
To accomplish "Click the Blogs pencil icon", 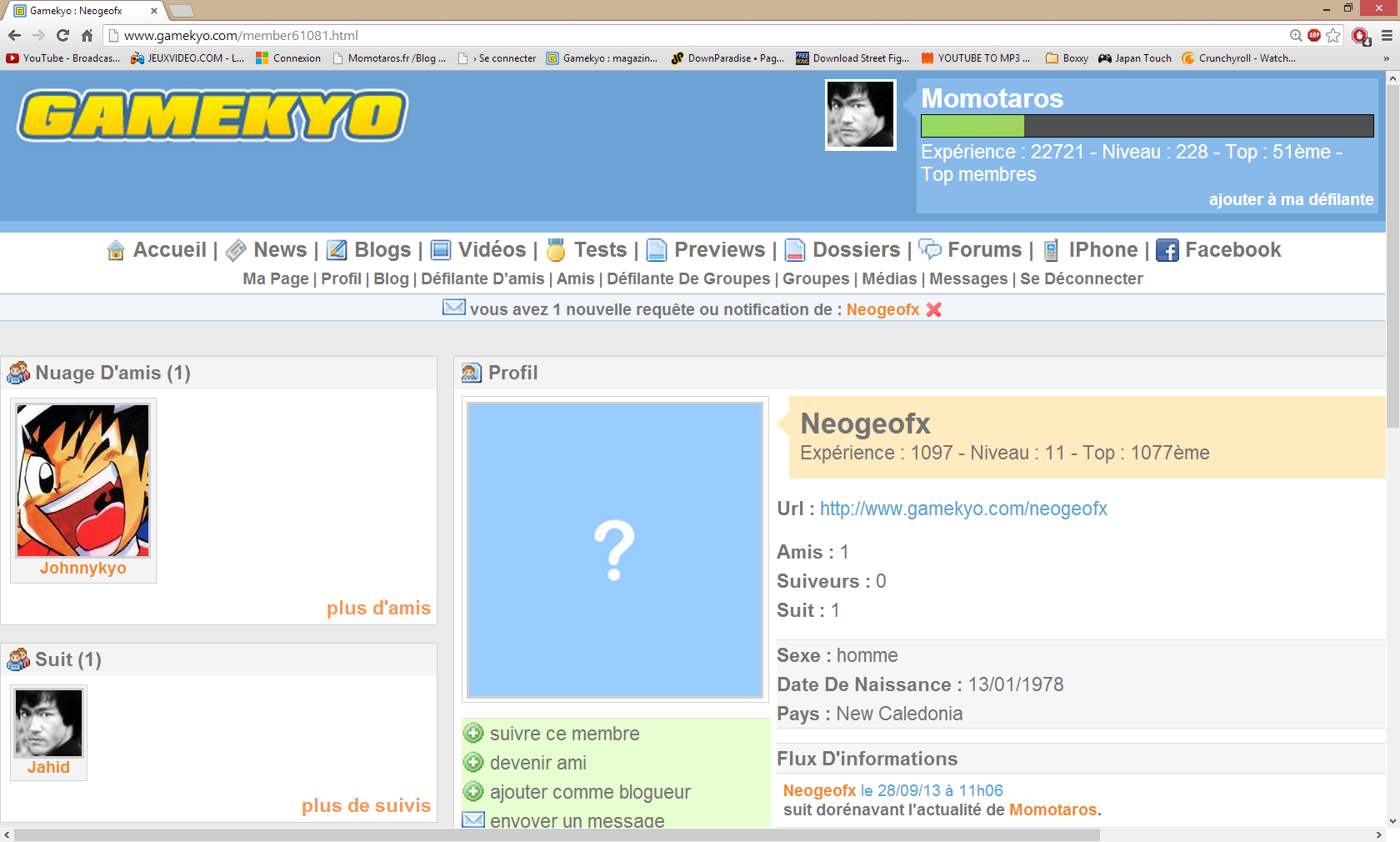I will click(337, 250).
